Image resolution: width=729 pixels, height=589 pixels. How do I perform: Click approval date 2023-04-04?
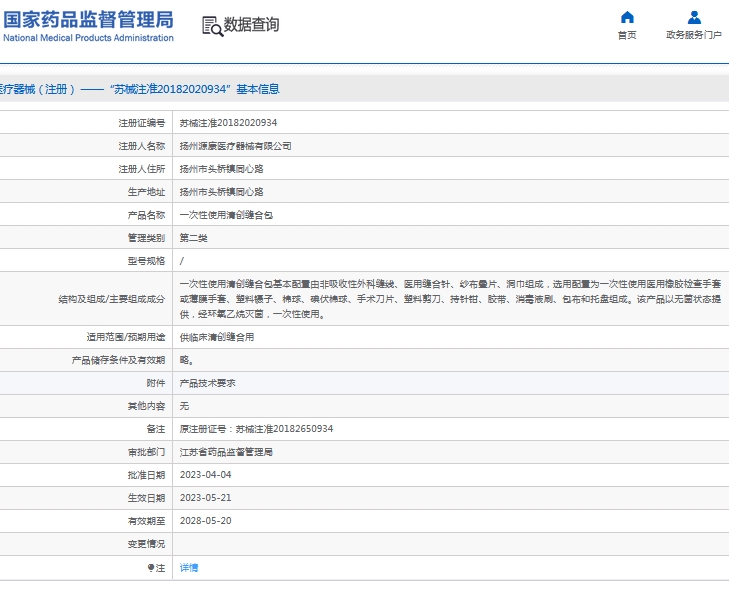click(x=205, y=475)
